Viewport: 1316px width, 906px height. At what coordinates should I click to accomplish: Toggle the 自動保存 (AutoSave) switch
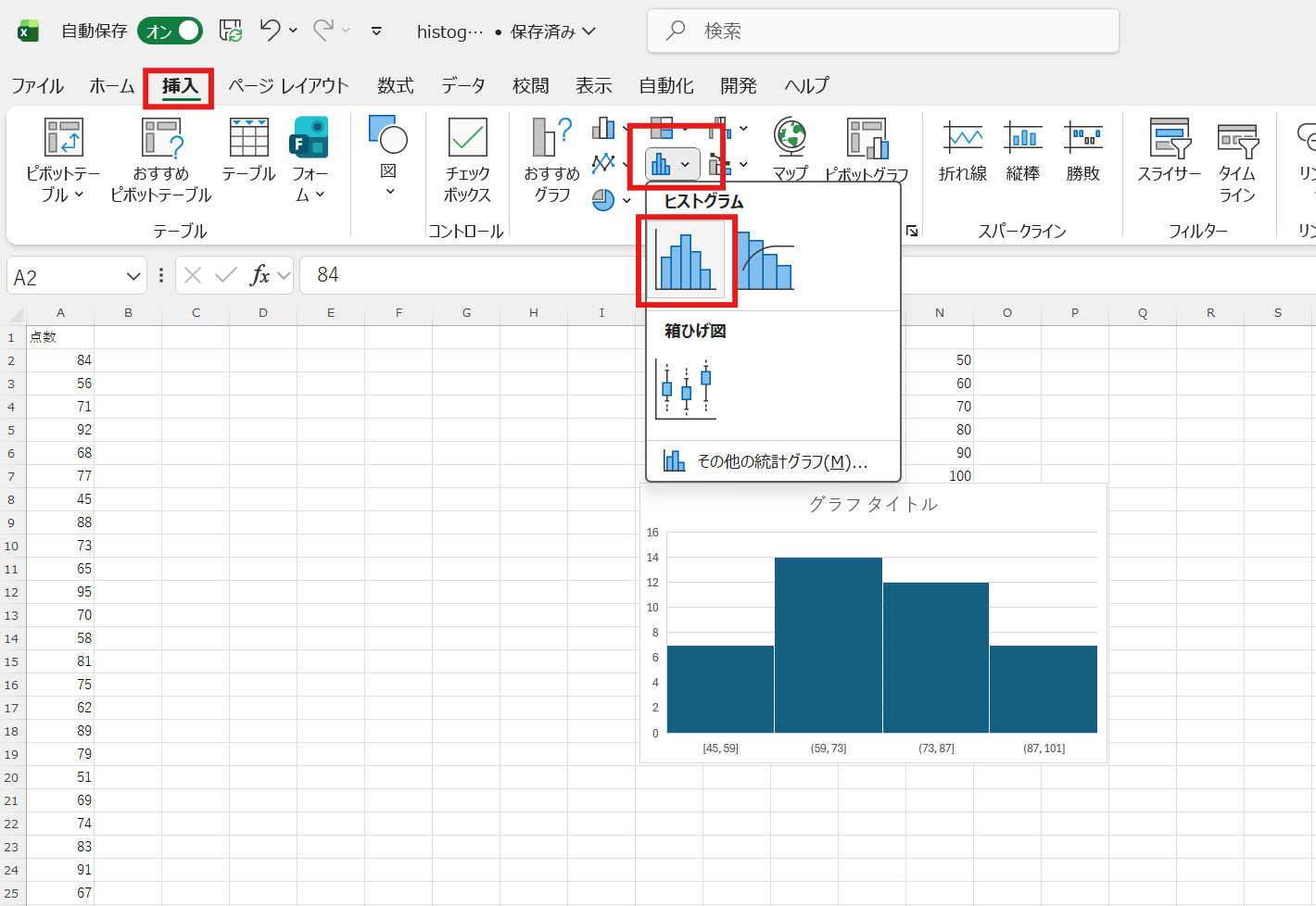click(171, 31)
